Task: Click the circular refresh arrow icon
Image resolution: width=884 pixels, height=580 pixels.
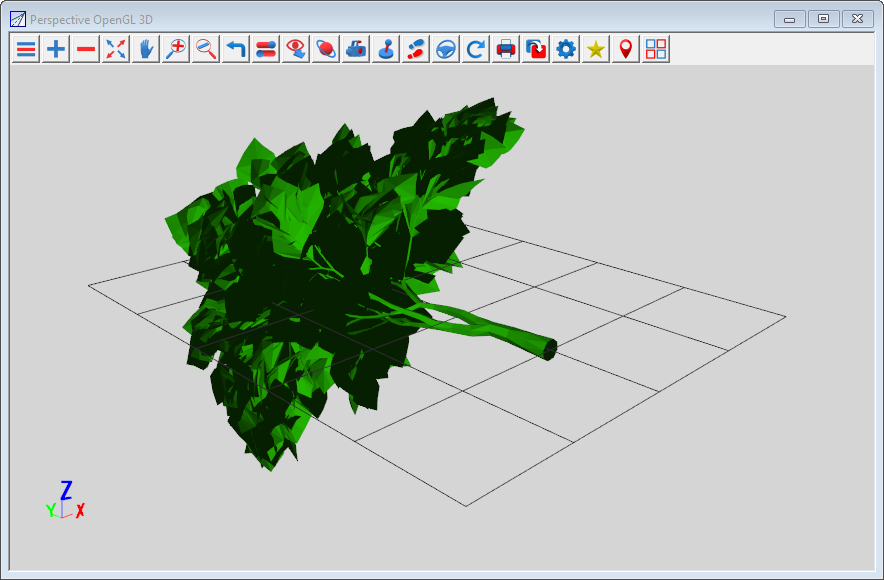Action: coord(476,49)
